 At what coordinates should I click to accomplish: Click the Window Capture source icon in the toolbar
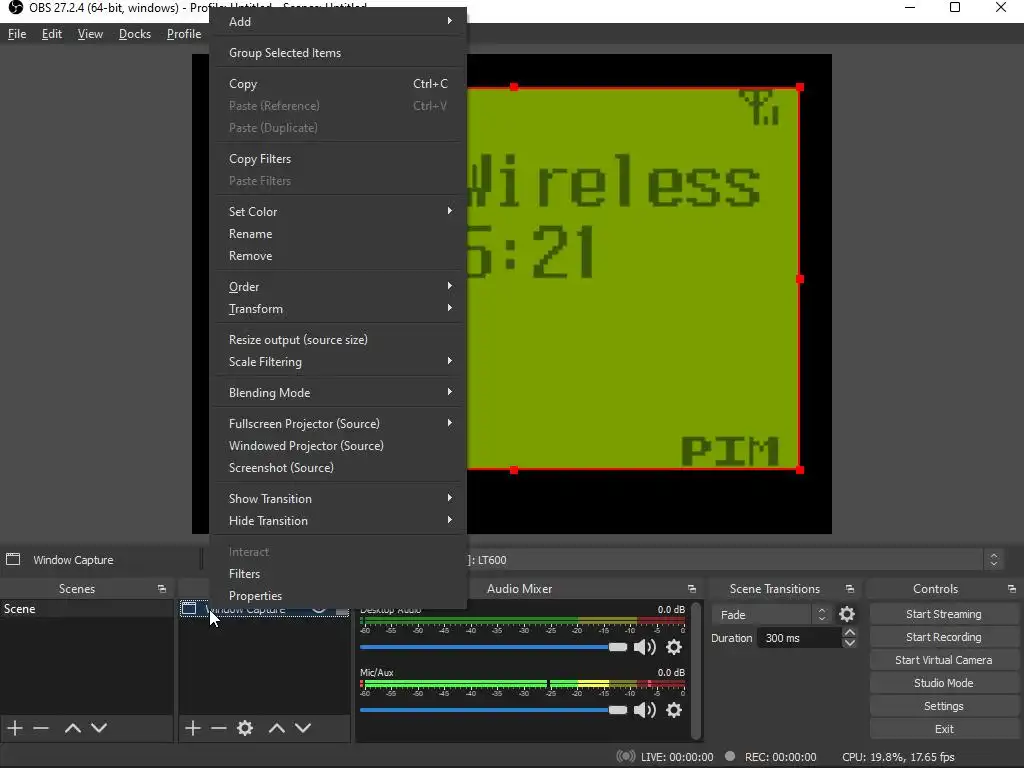click(13, 559)
